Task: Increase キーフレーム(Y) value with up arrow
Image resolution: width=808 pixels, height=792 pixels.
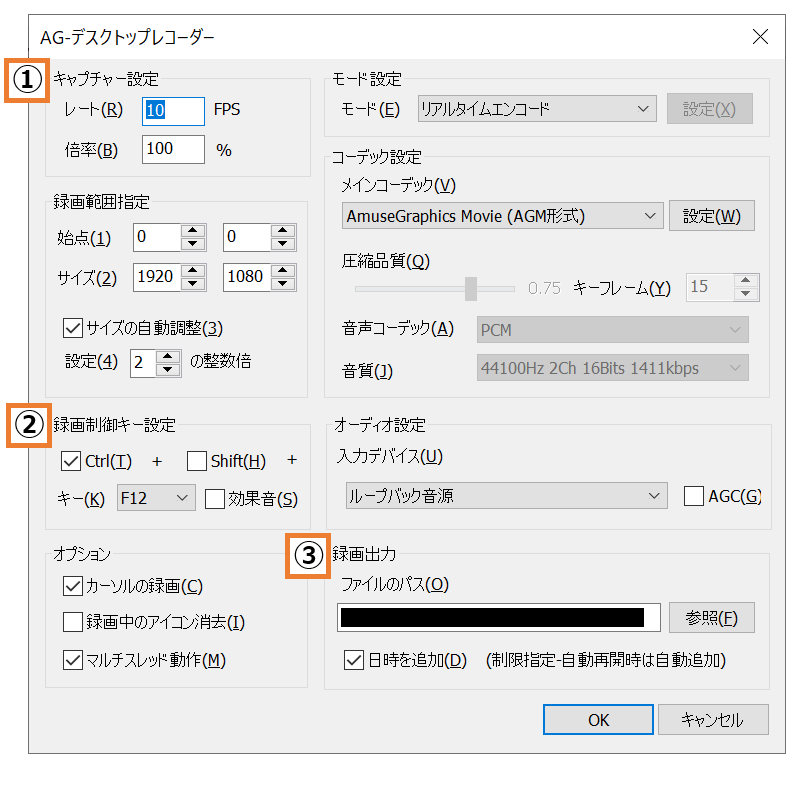Action: [745, 280]
